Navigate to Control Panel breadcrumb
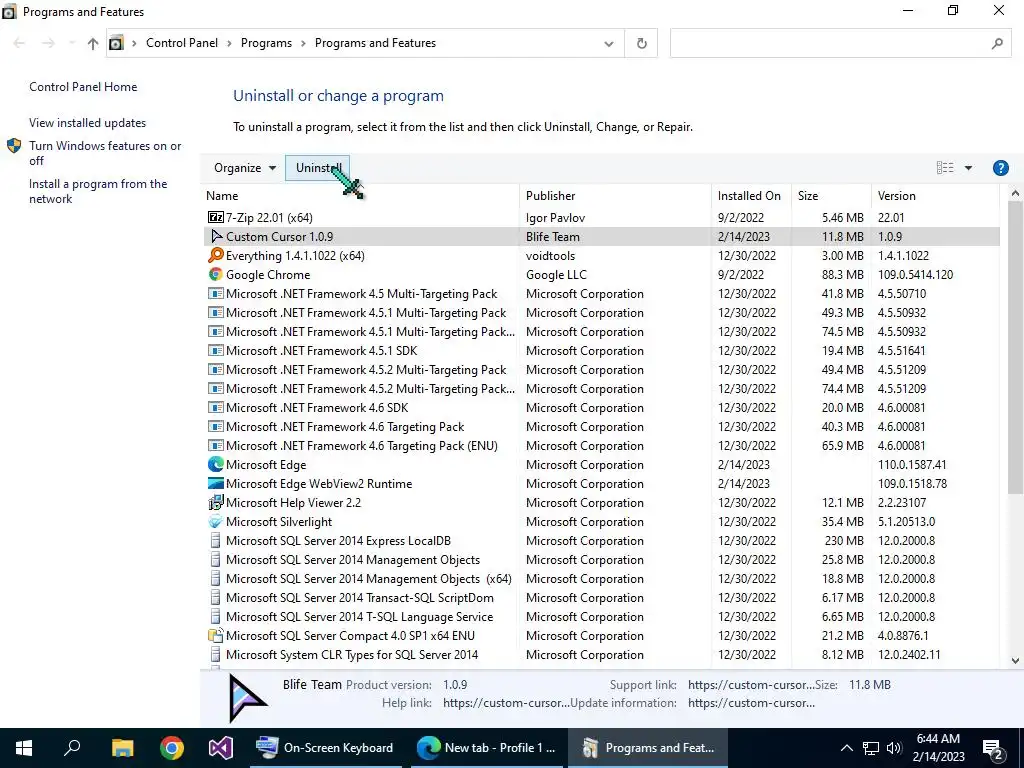 point(182,43)
